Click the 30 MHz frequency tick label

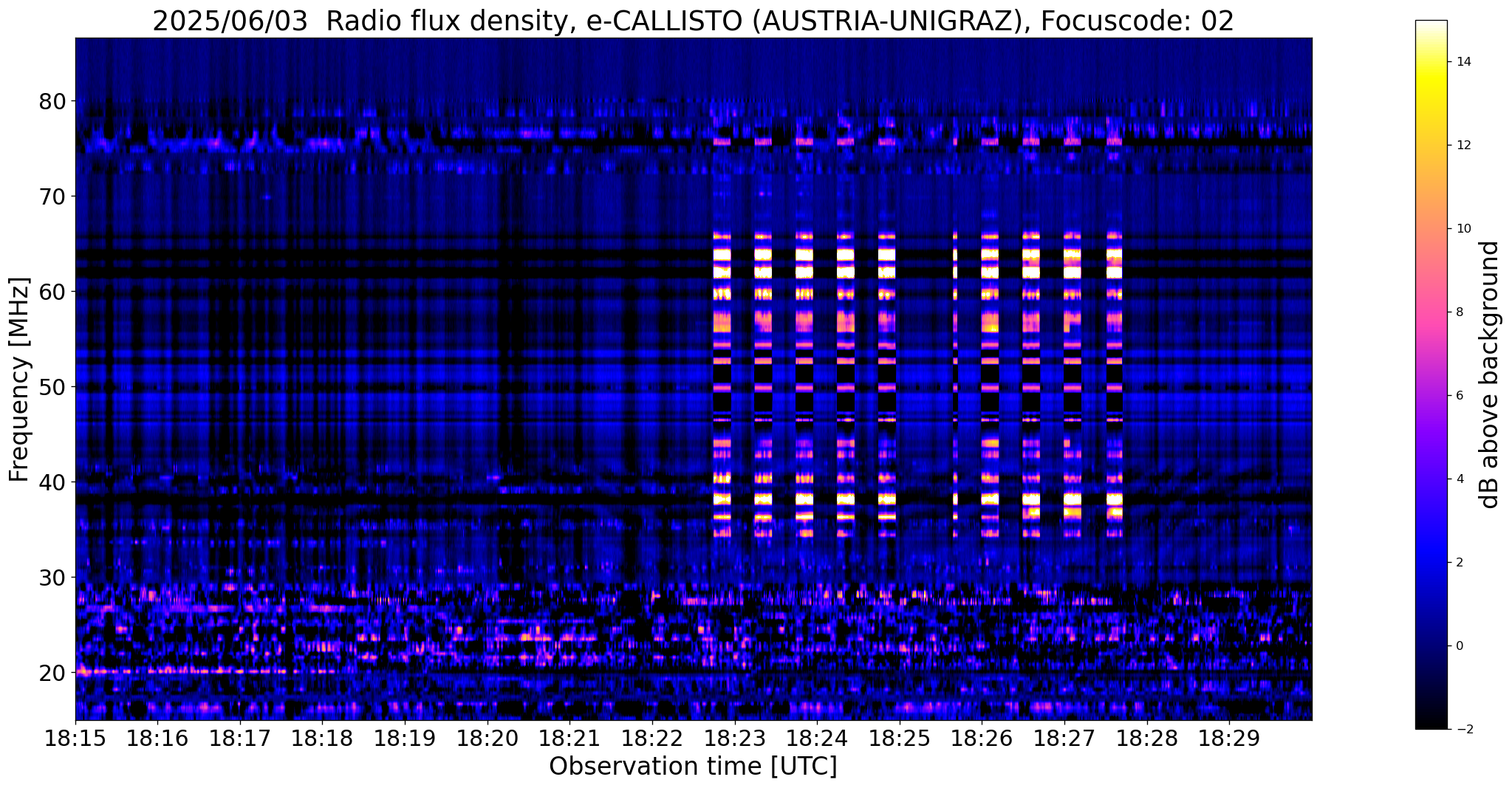(x=52, y=578)
